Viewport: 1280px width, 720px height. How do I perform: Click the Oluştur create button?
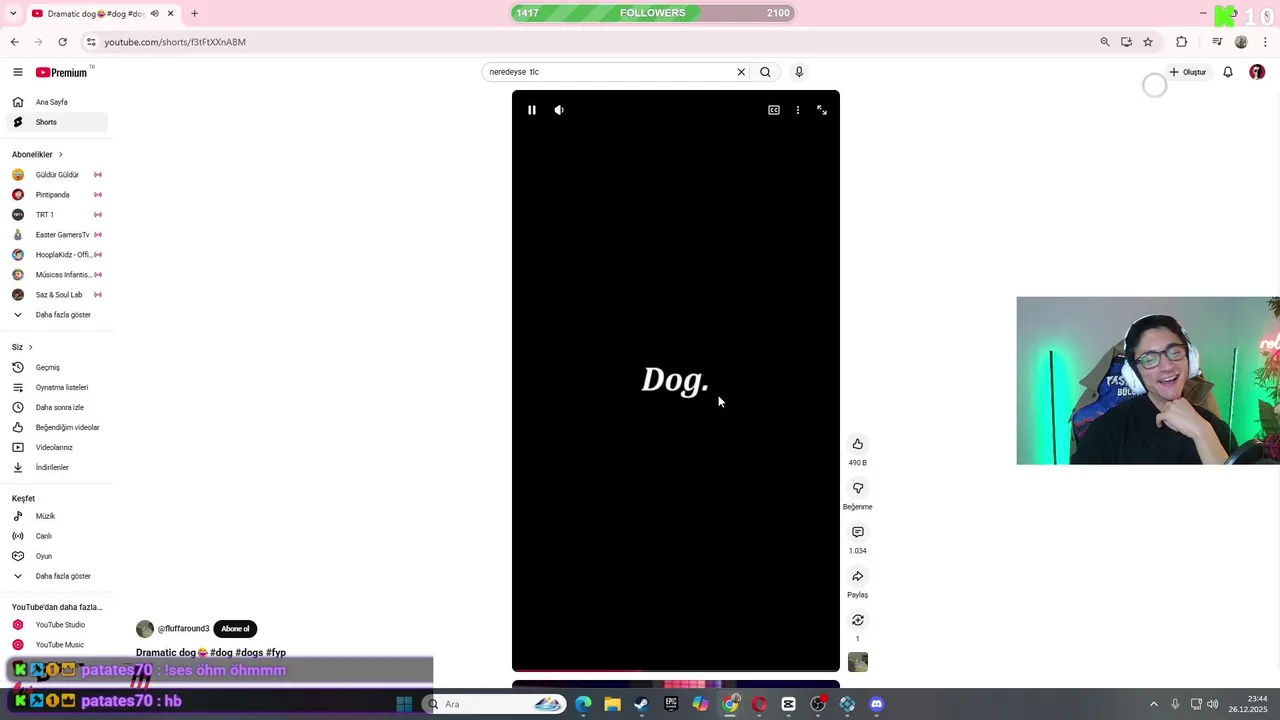pos(1188,72)
